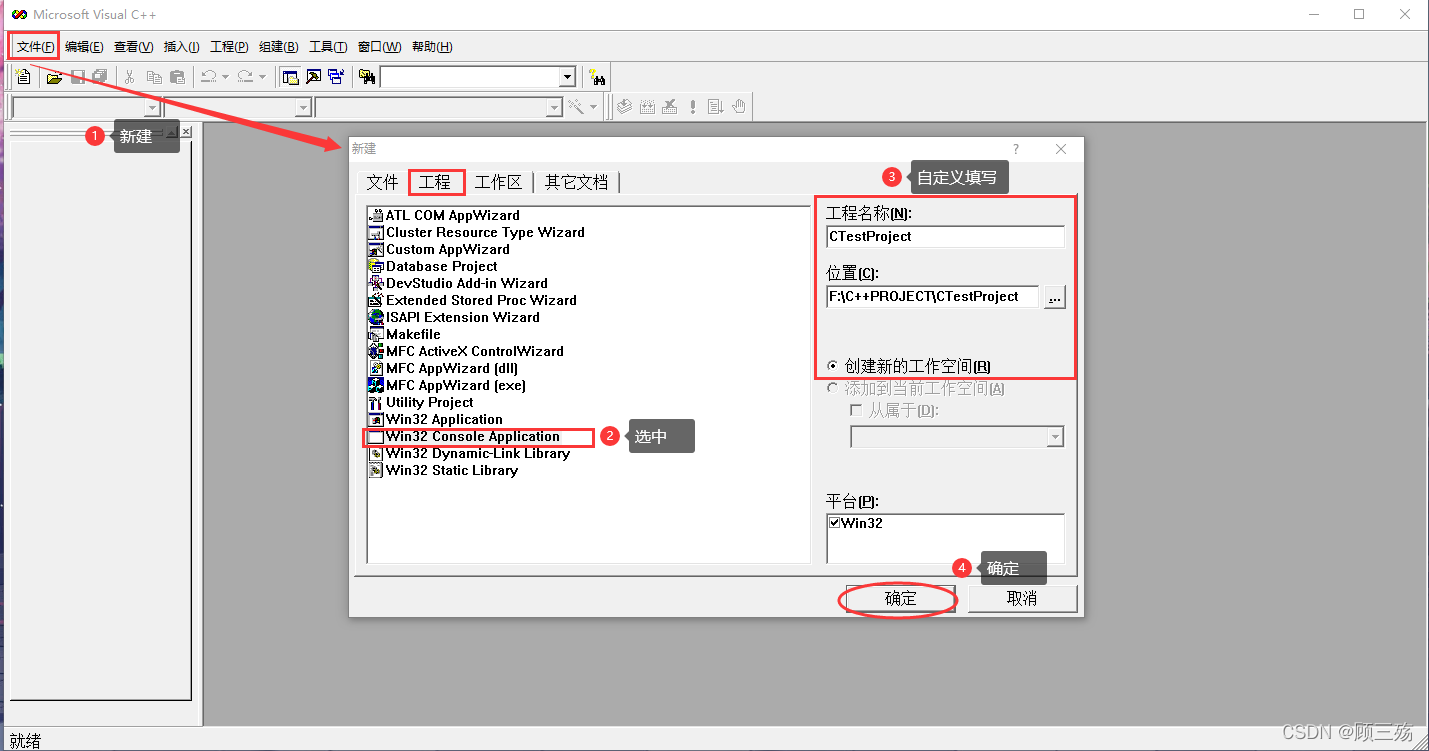Viewport: 1429px width, 751px height.
Task: Click the Redo arrow icon
Action: [245, 77]
